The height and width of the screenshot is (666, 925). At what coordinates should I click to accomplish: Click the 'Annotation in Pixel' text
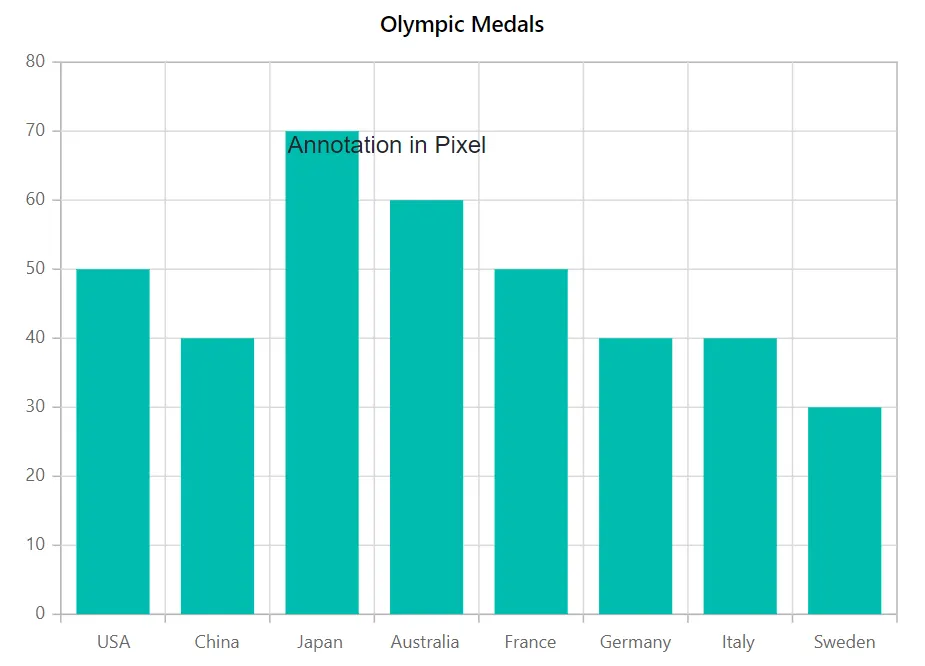pyautogui.click(x=386, y=145)
